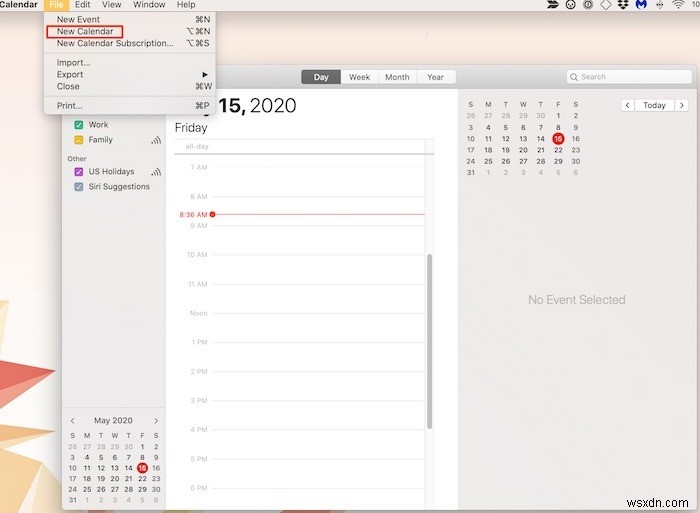Select Close in the File menu

tap(130, 87)
